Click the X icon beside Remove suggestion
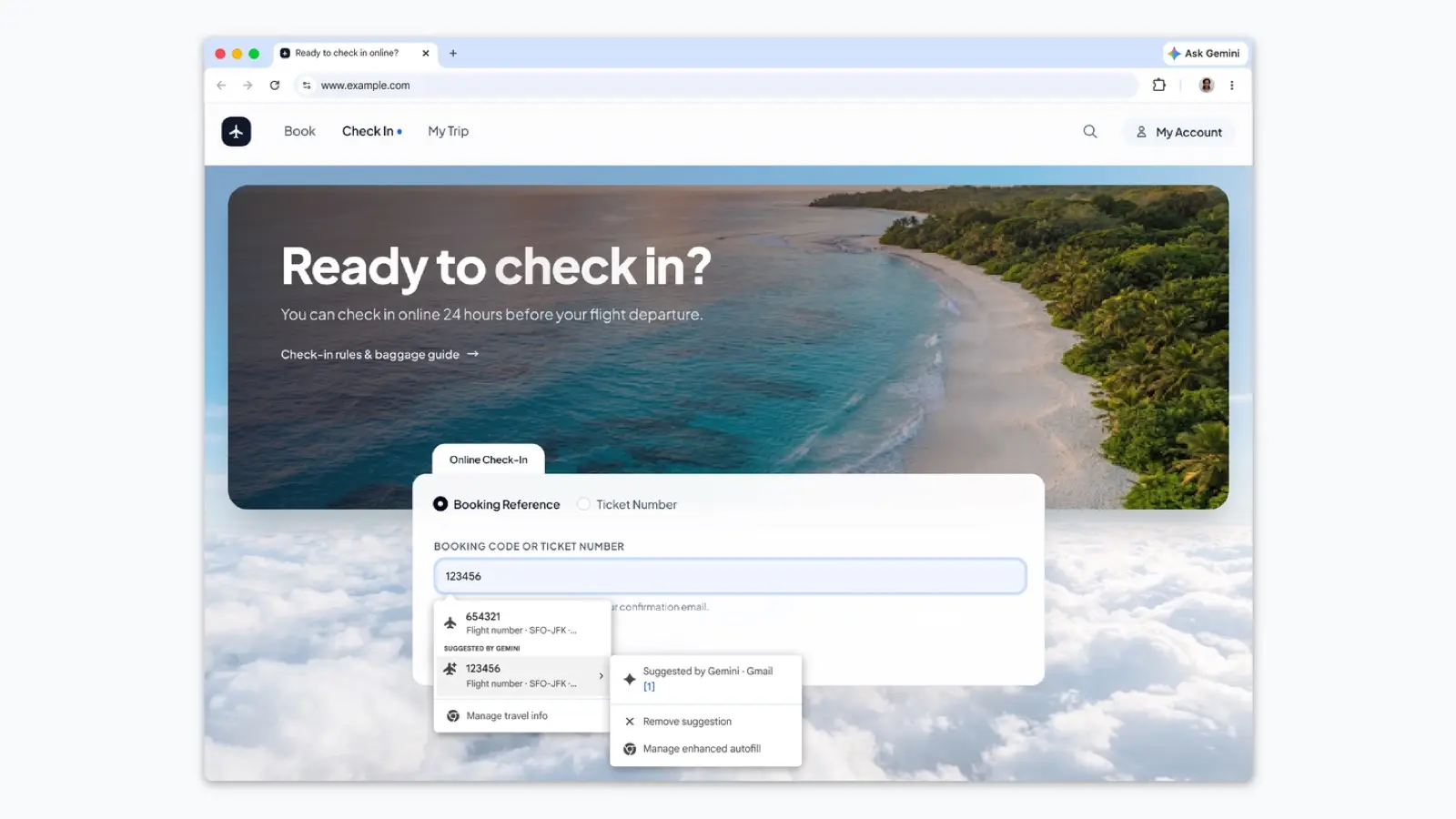 (630, 722)
